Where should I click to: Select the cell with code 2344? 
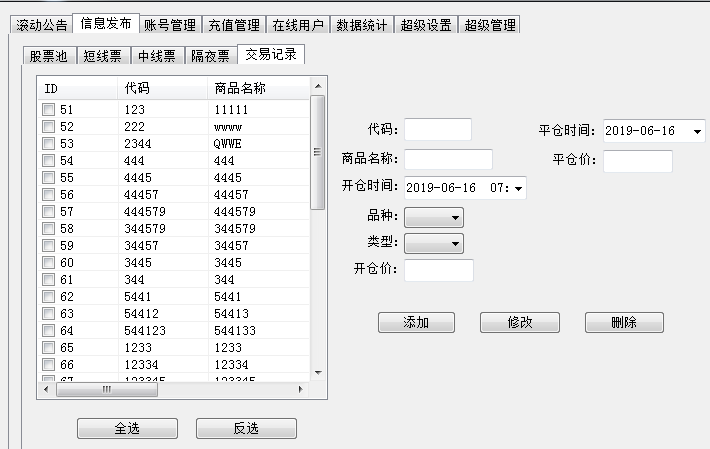[138, 144]
